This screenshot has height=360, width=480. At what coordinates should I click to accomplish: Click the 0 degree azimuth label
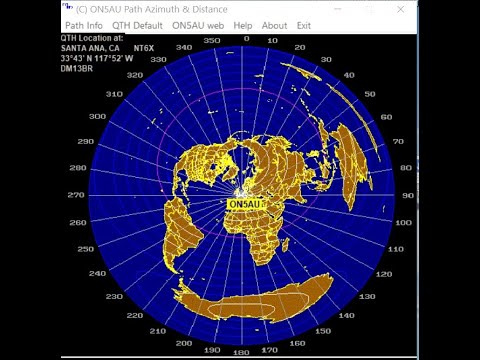246,39
